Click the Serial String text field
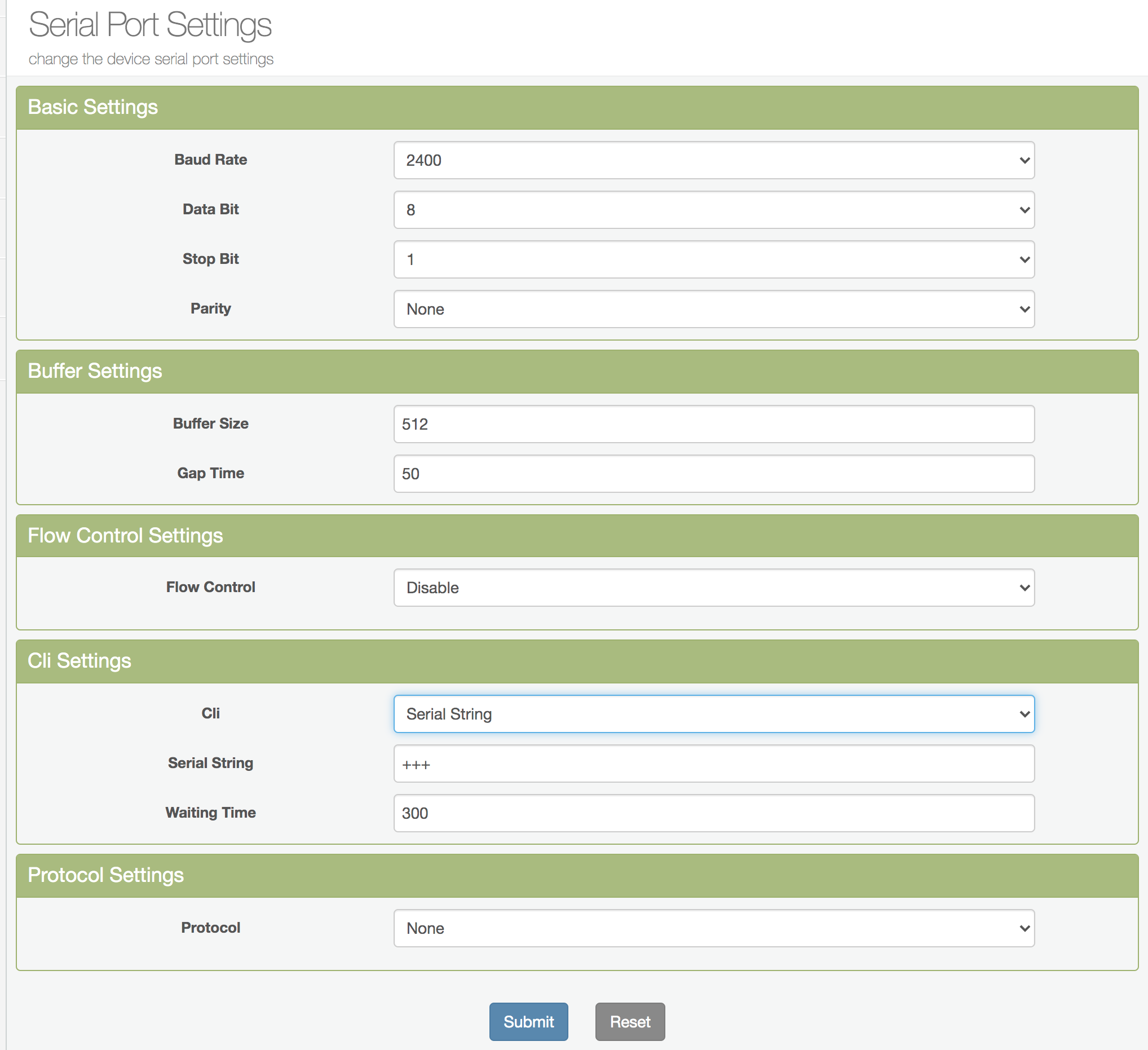Viewport: 1148px width, 1050px height. tap(713, 763)
